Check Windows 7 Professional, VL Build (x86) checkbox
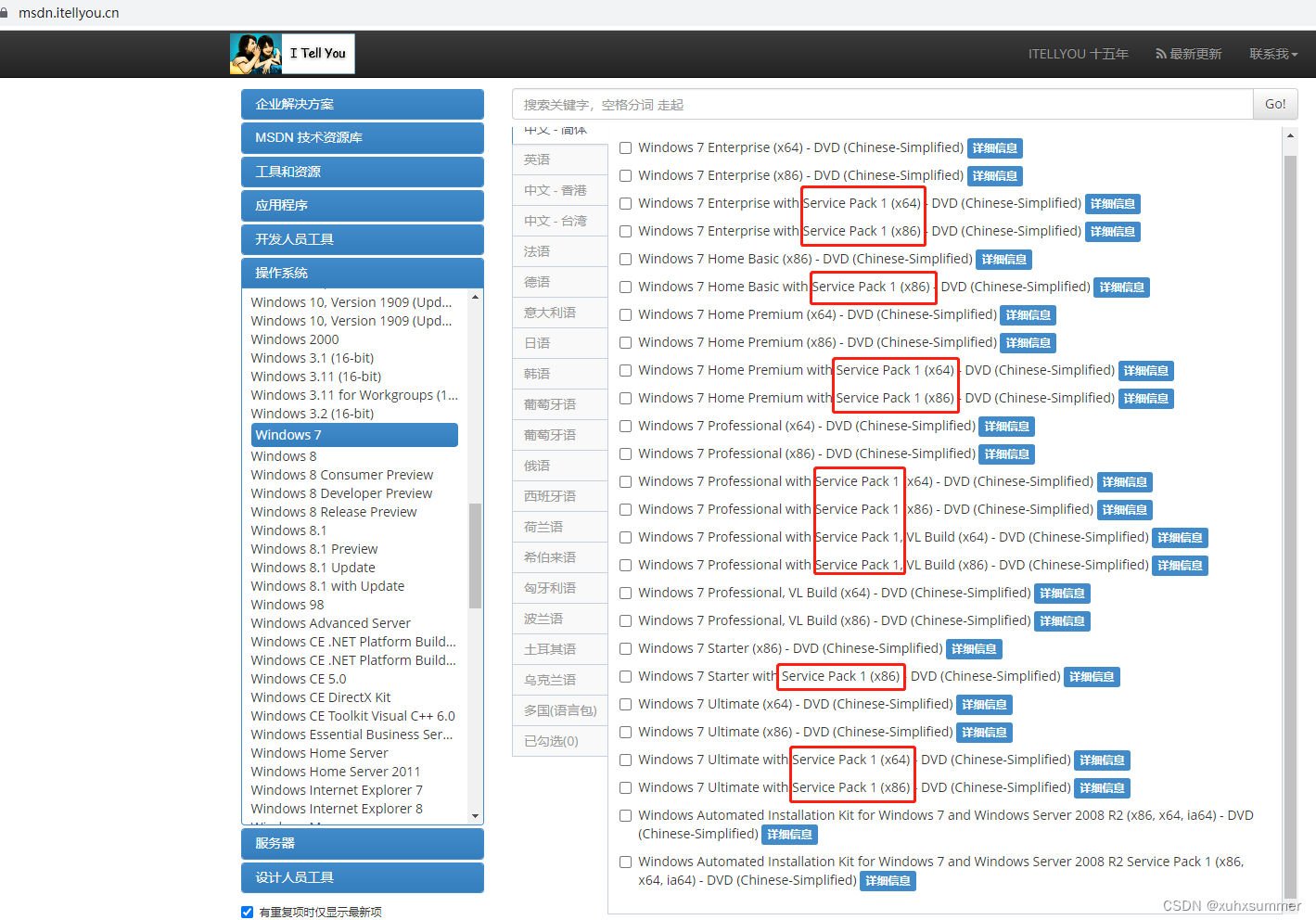Viewport: 1316px width, 920px height. coord(626,620)
